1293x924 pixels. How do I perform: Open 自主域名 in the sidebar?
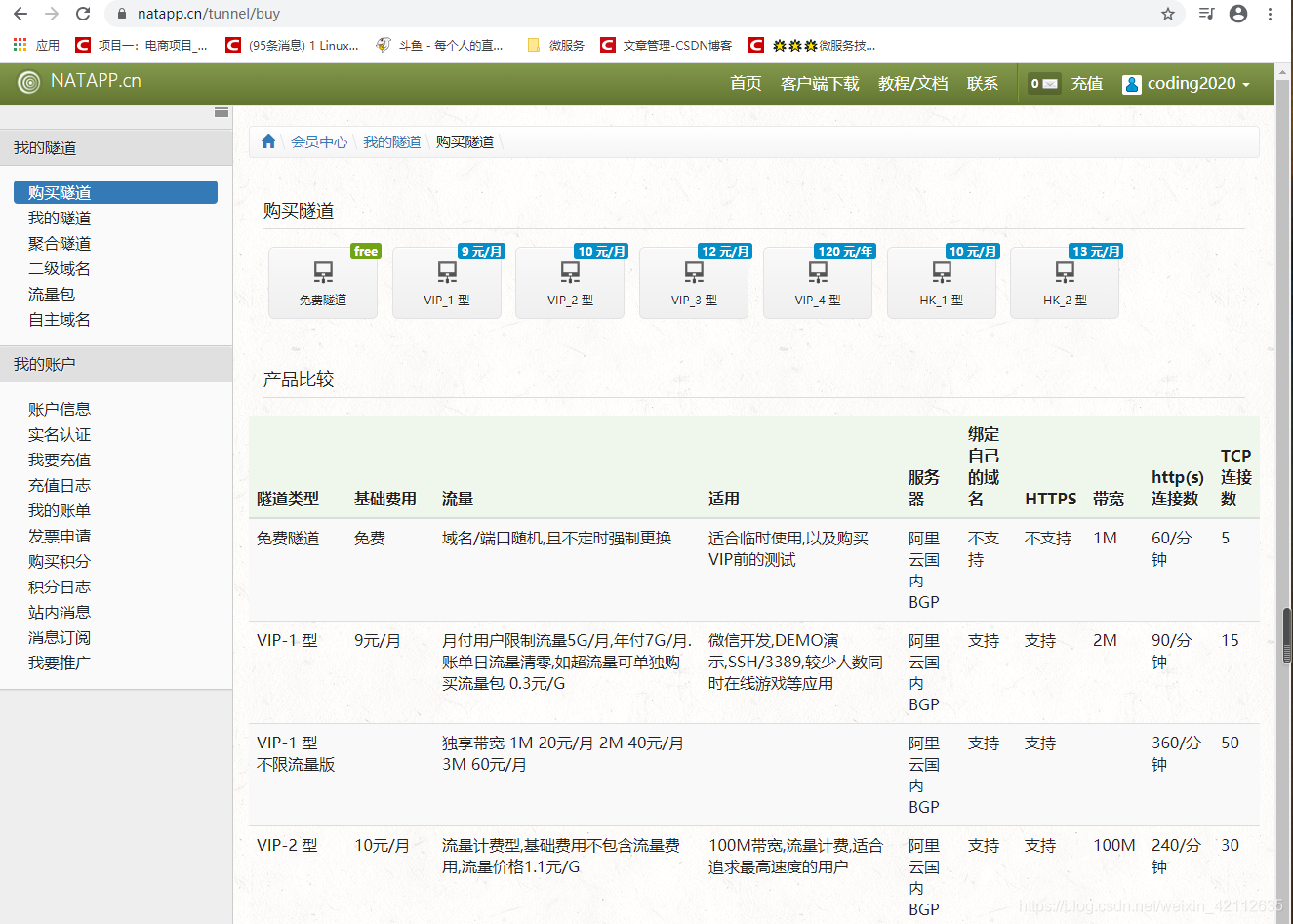60,319
